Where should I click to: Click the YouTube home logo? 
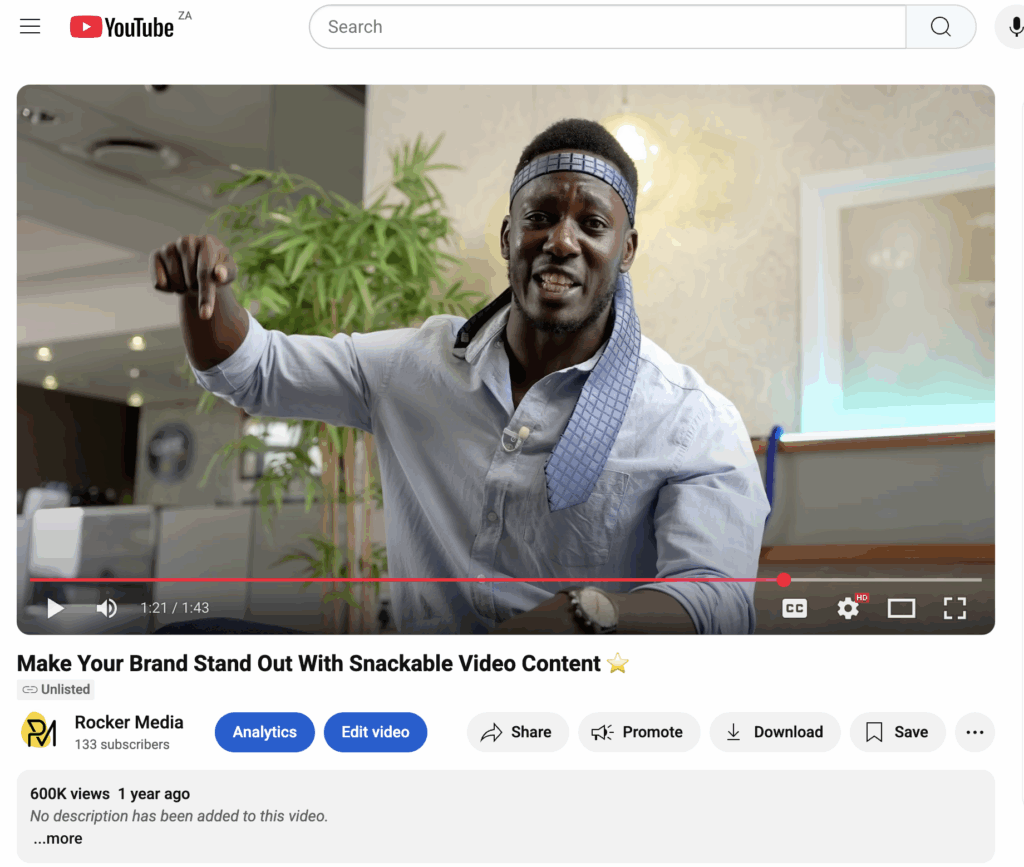click(x=122, y=27)
